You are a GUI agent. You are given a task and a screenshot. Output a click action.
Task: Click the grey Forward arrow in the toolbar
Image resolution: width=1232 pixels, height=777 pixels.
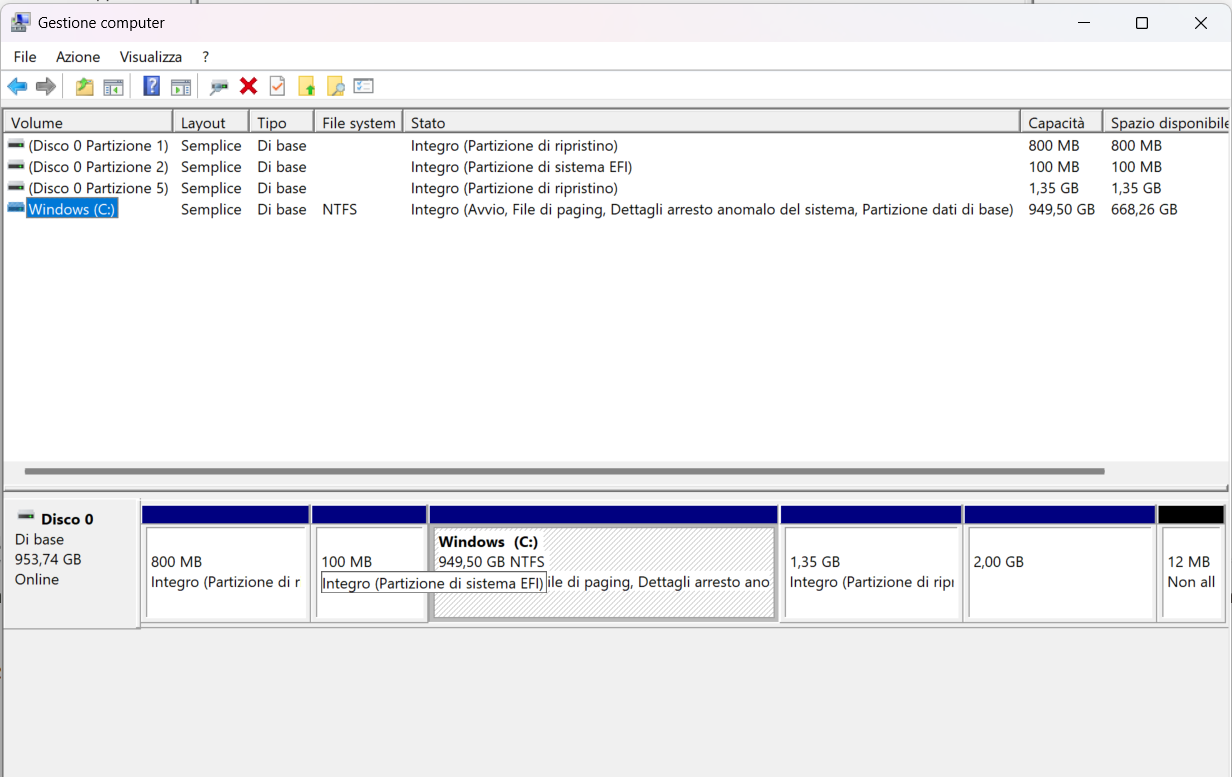[46, 87]
